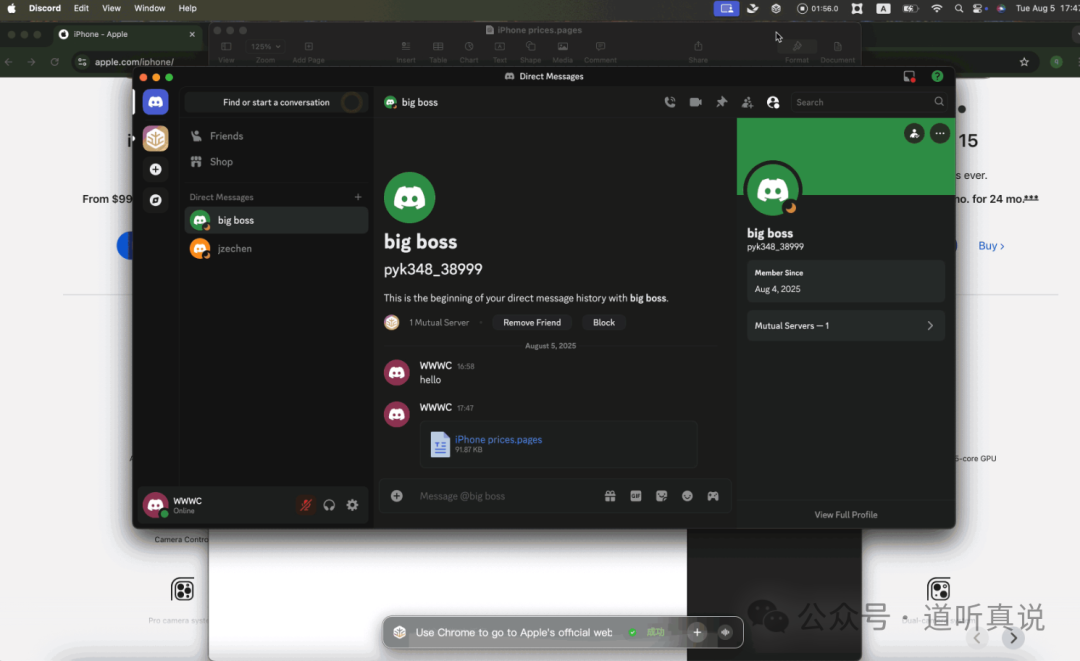Open the profile more options menu
Screen dimensions: 1080x661
(939, 133)
